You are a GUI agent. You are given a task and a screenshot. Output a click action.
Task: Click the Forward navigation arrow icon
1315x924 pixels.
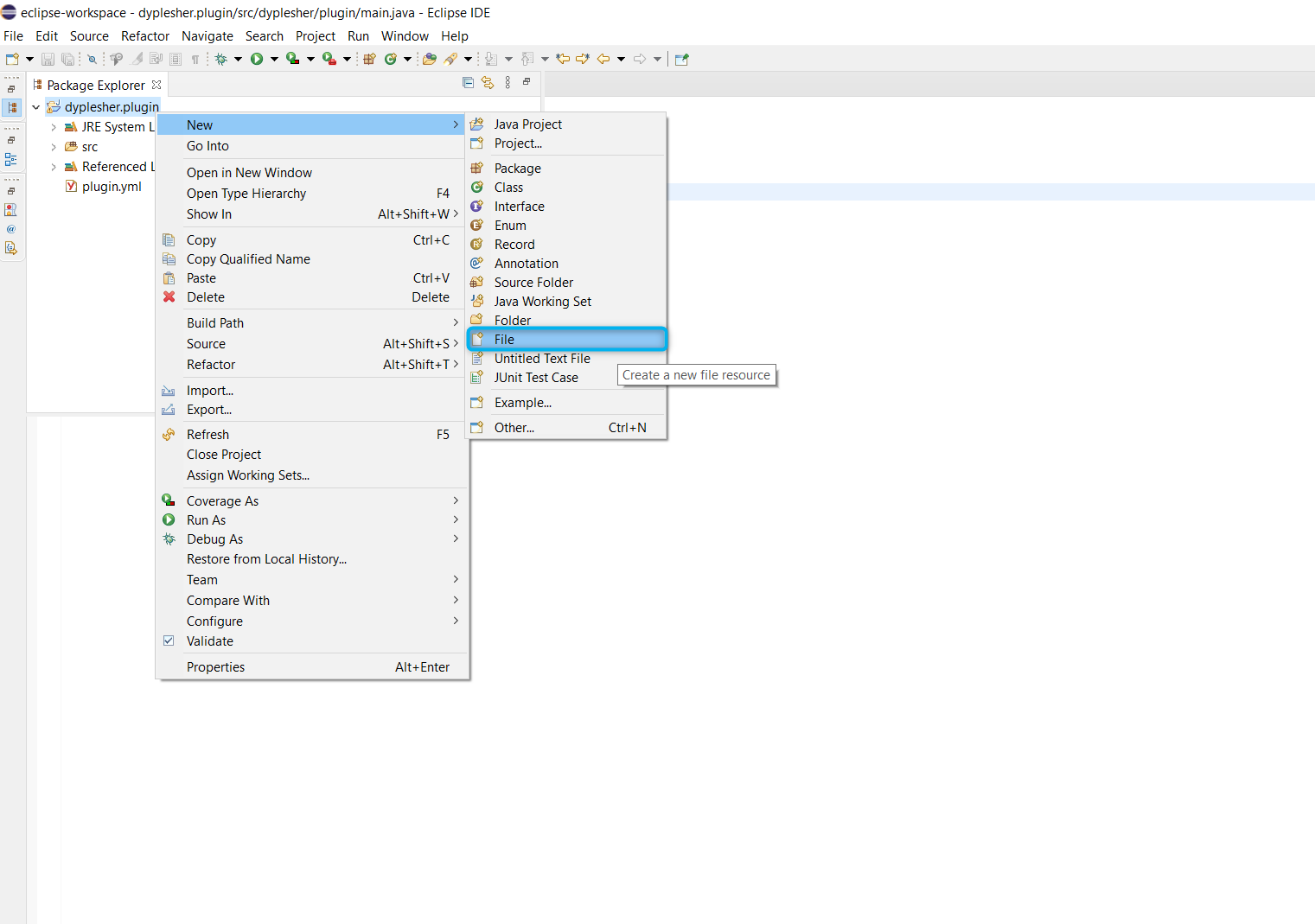coord(640,59)
